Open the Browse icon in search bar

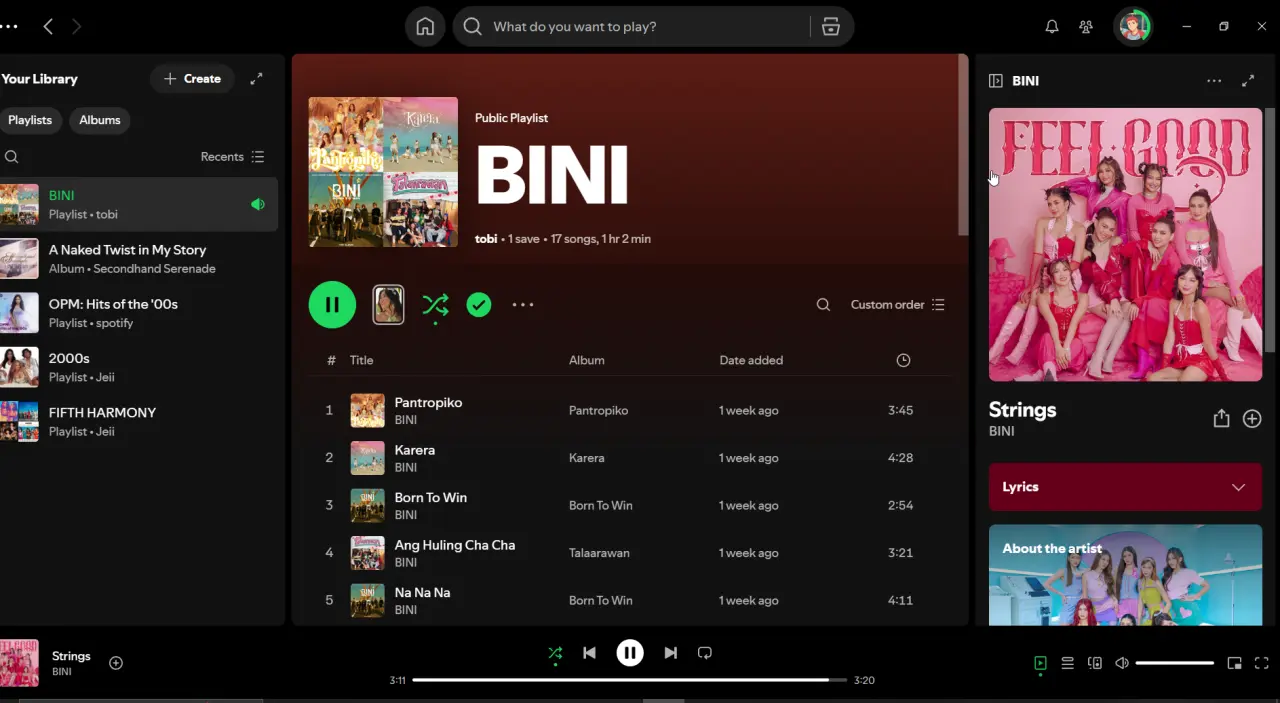coord(831,27)
